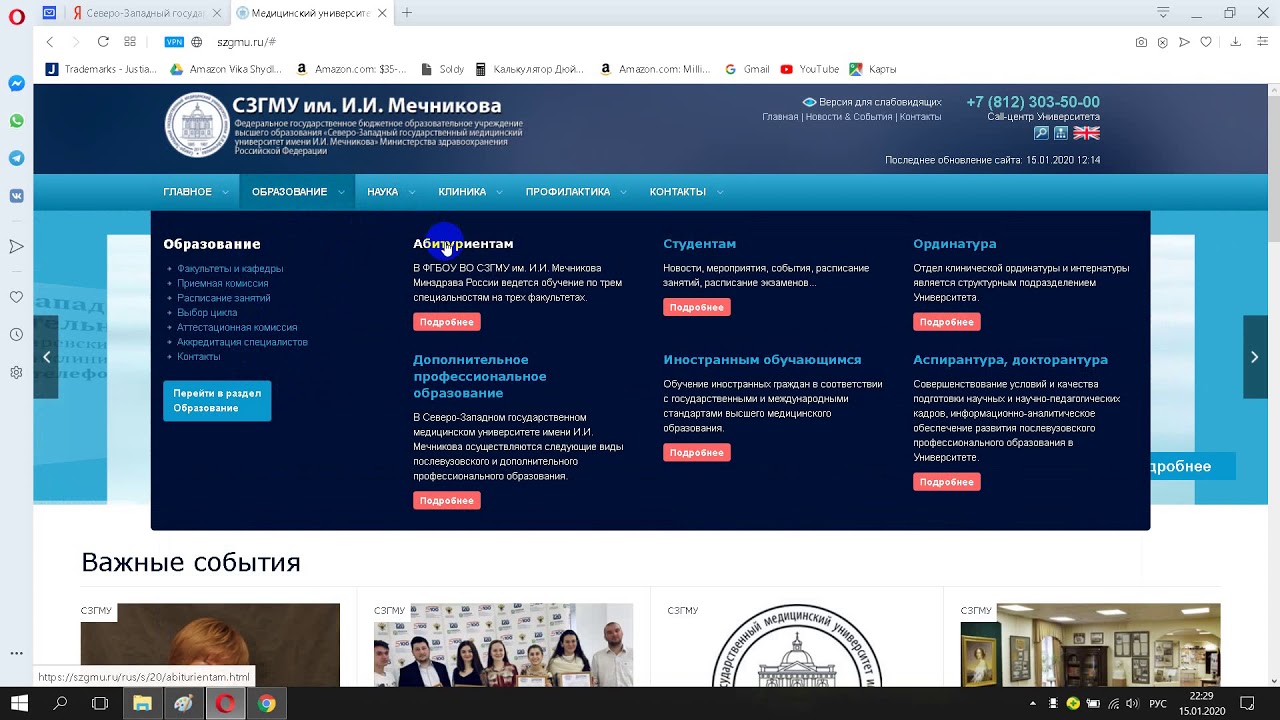Open the sitemap icon in header
The width and height of the screenshot is (1280, 720).
click(1061, 133)
